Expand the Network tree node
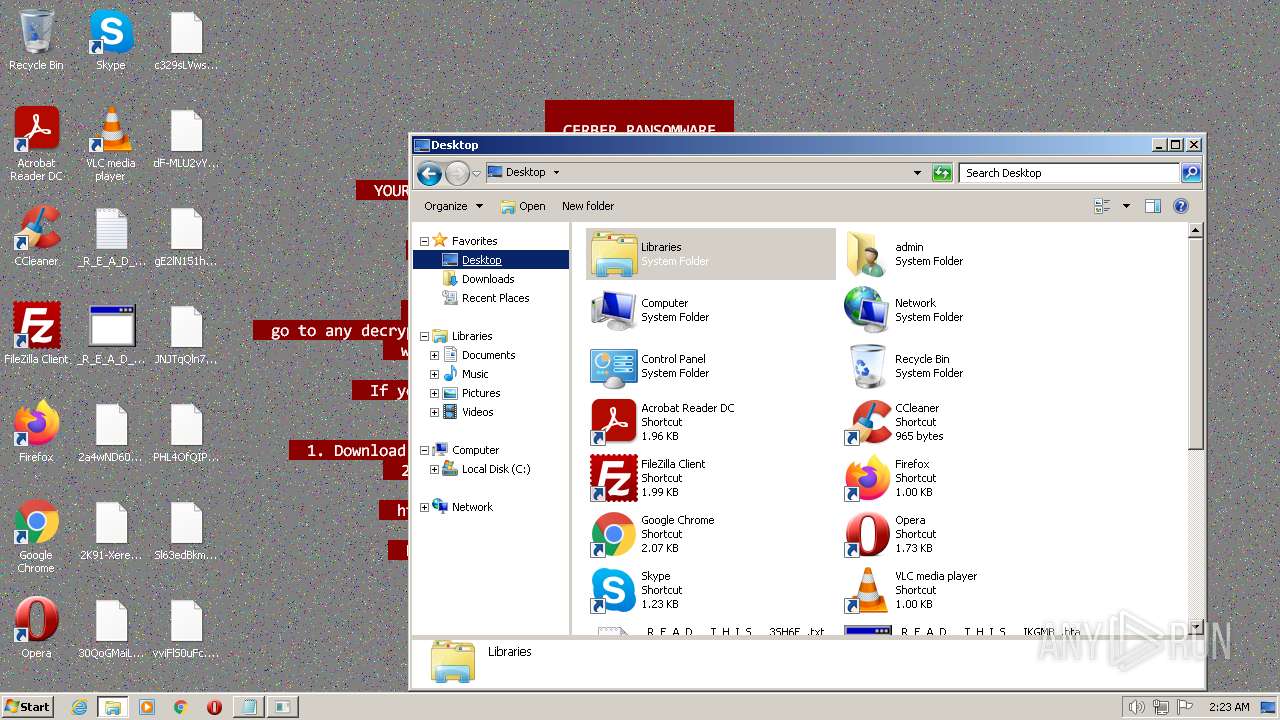Screen dimensions: 1280x720 (424, 507)
